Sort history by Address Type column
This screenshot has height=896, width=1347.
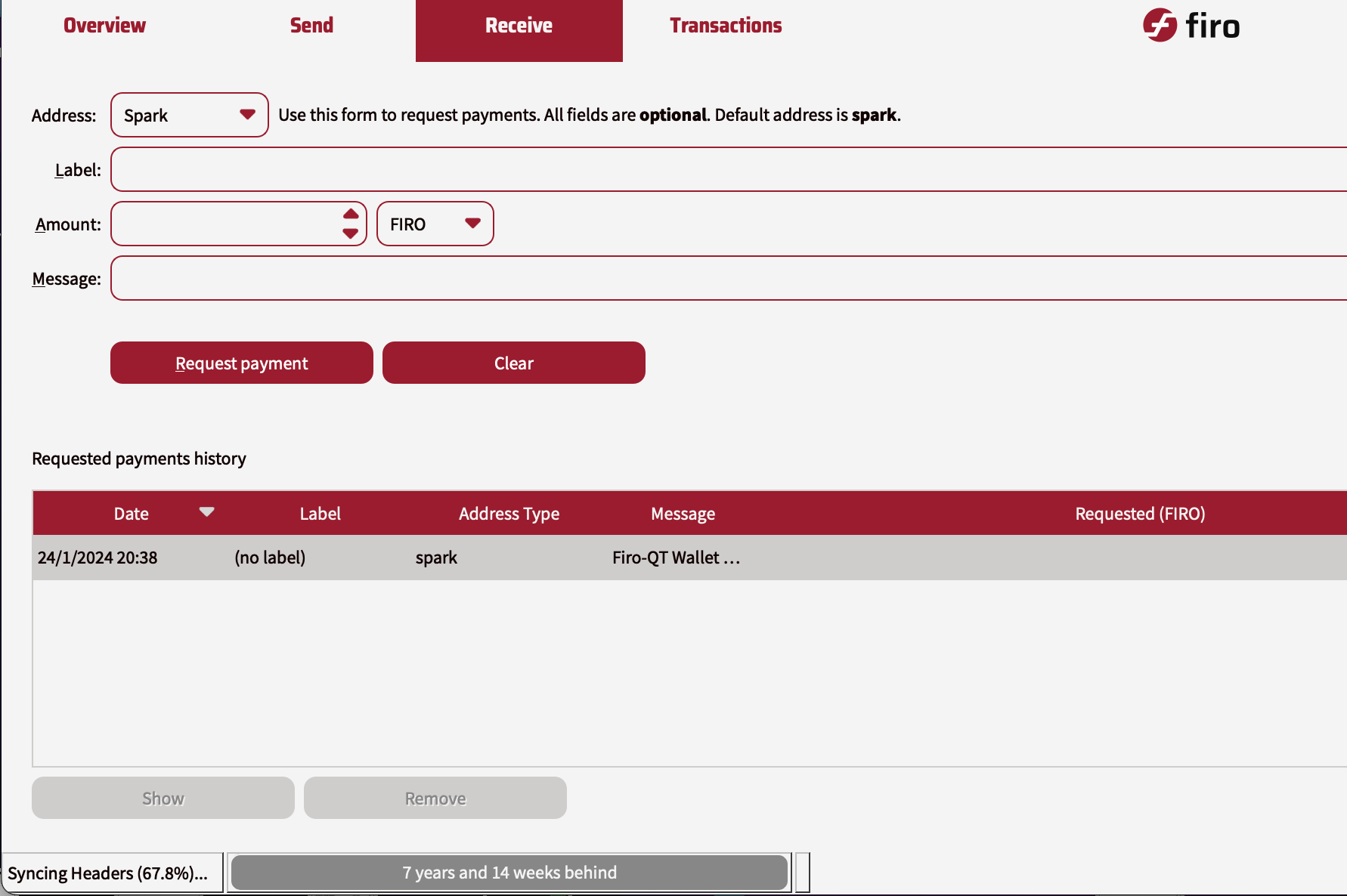tap(509, 514)
